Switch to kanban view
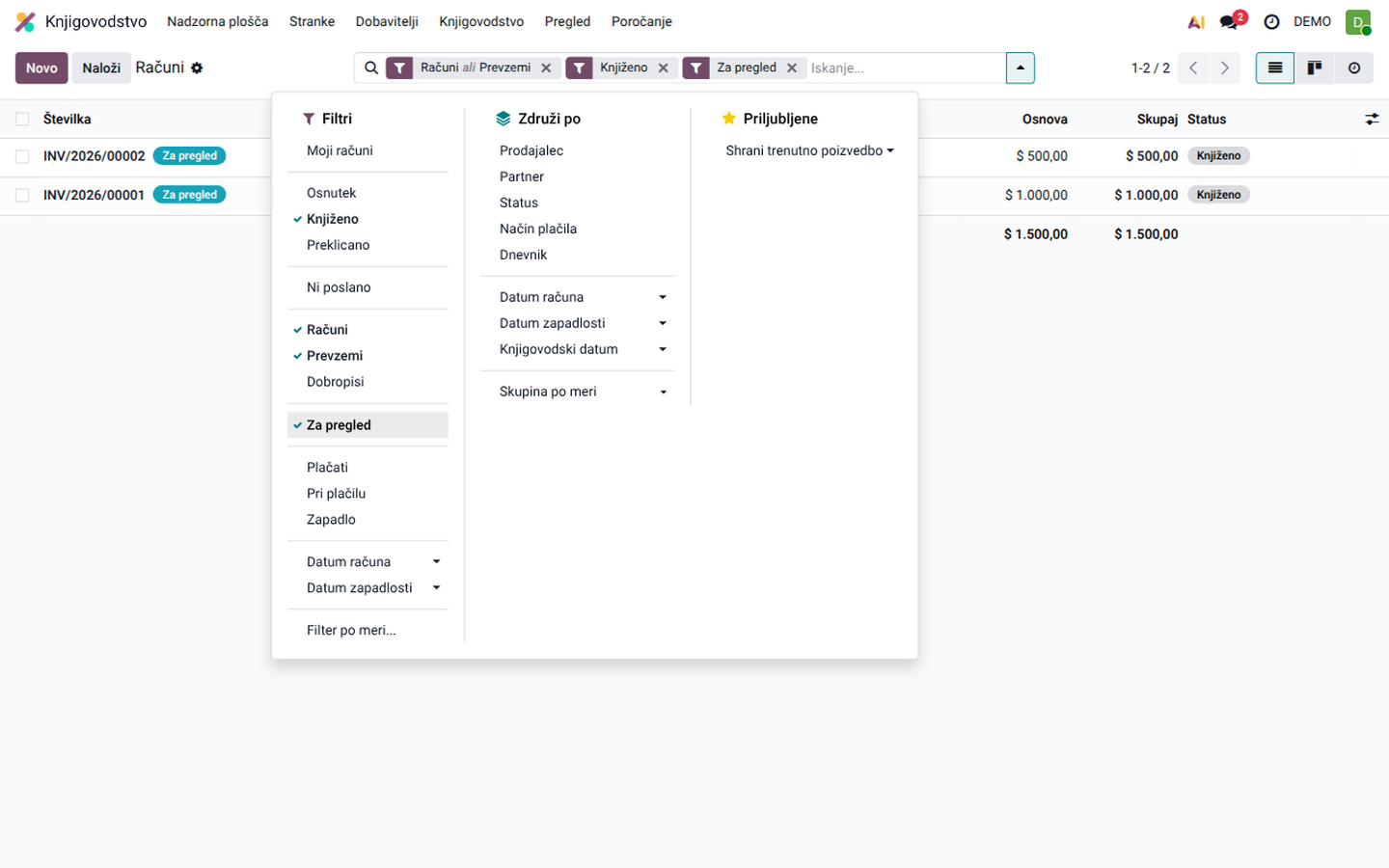This screenshot has width=1389, height=868. (x=1315, y=68)
